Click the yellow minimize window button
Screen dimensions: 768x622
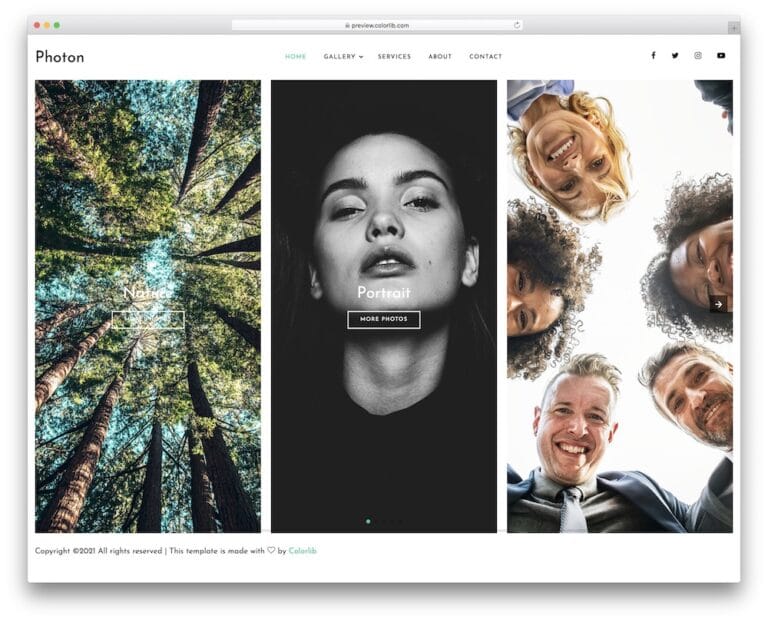pyautogui.click(x=47, y=25)
